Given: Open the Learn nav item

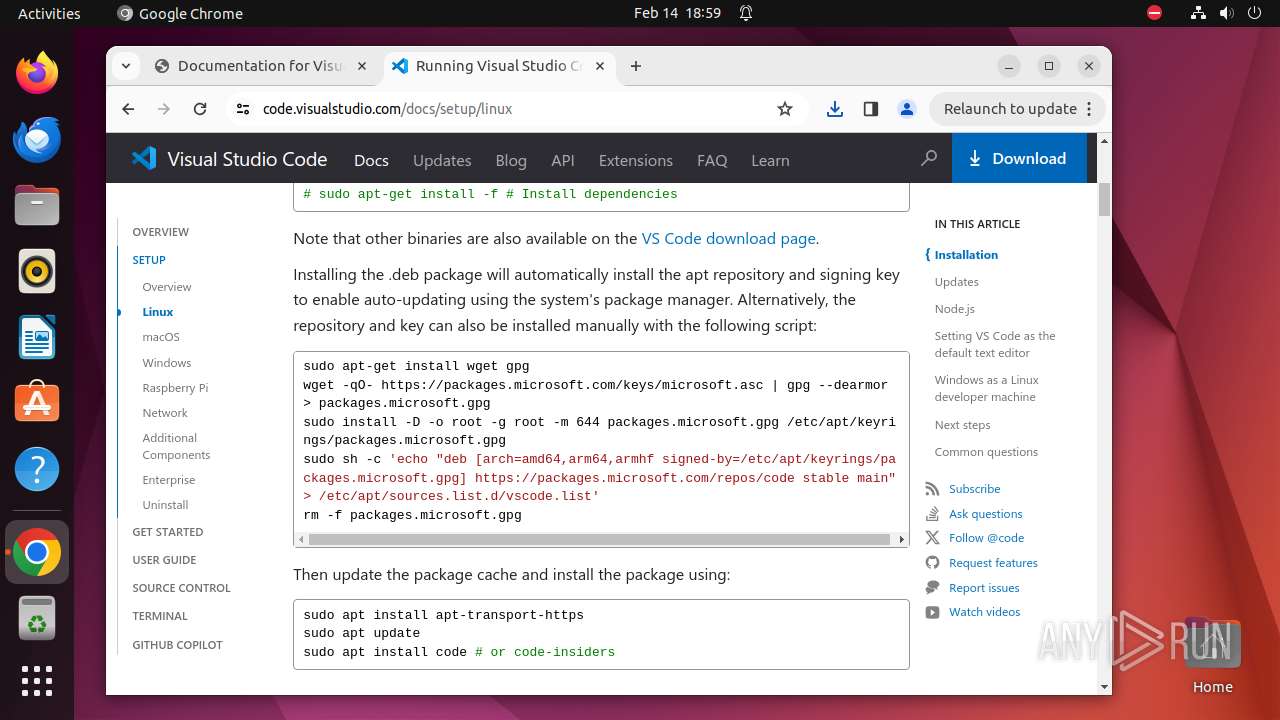Looking at the screenshot, I should pos(770,160).
